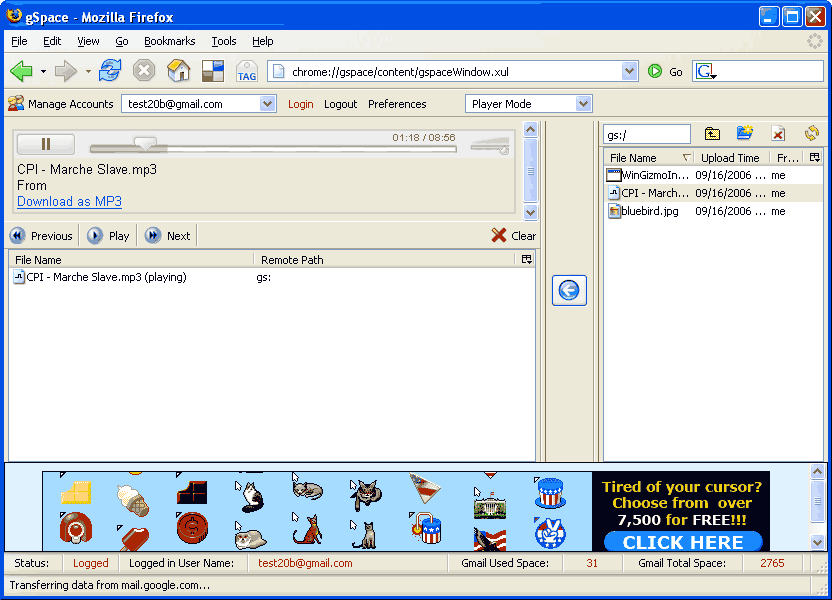Open the File menu
This screenshot has height=600, width=832.
tap(19, 41)
